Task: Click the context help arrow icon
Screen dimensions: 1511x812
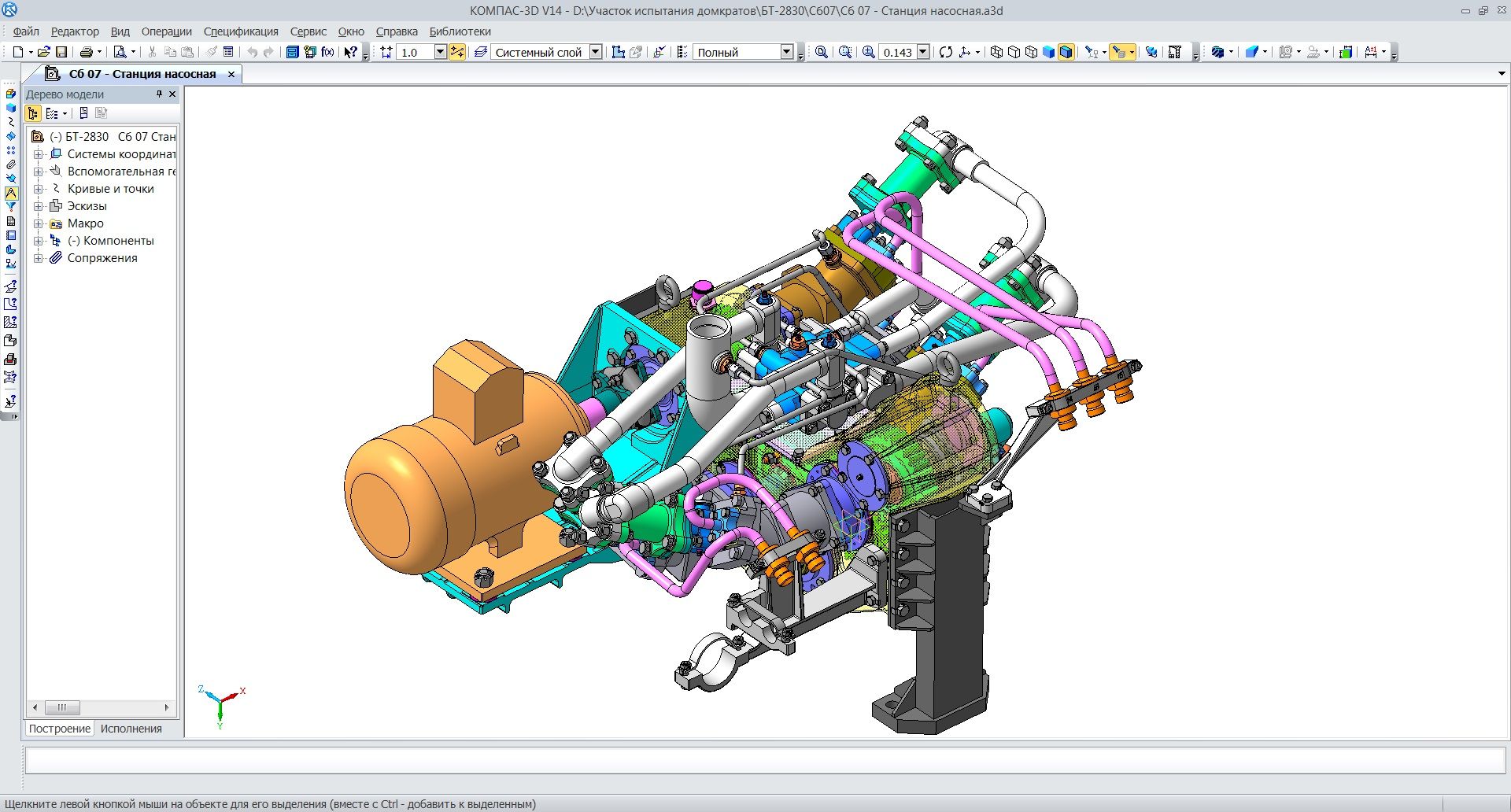Action: (350, 52)
